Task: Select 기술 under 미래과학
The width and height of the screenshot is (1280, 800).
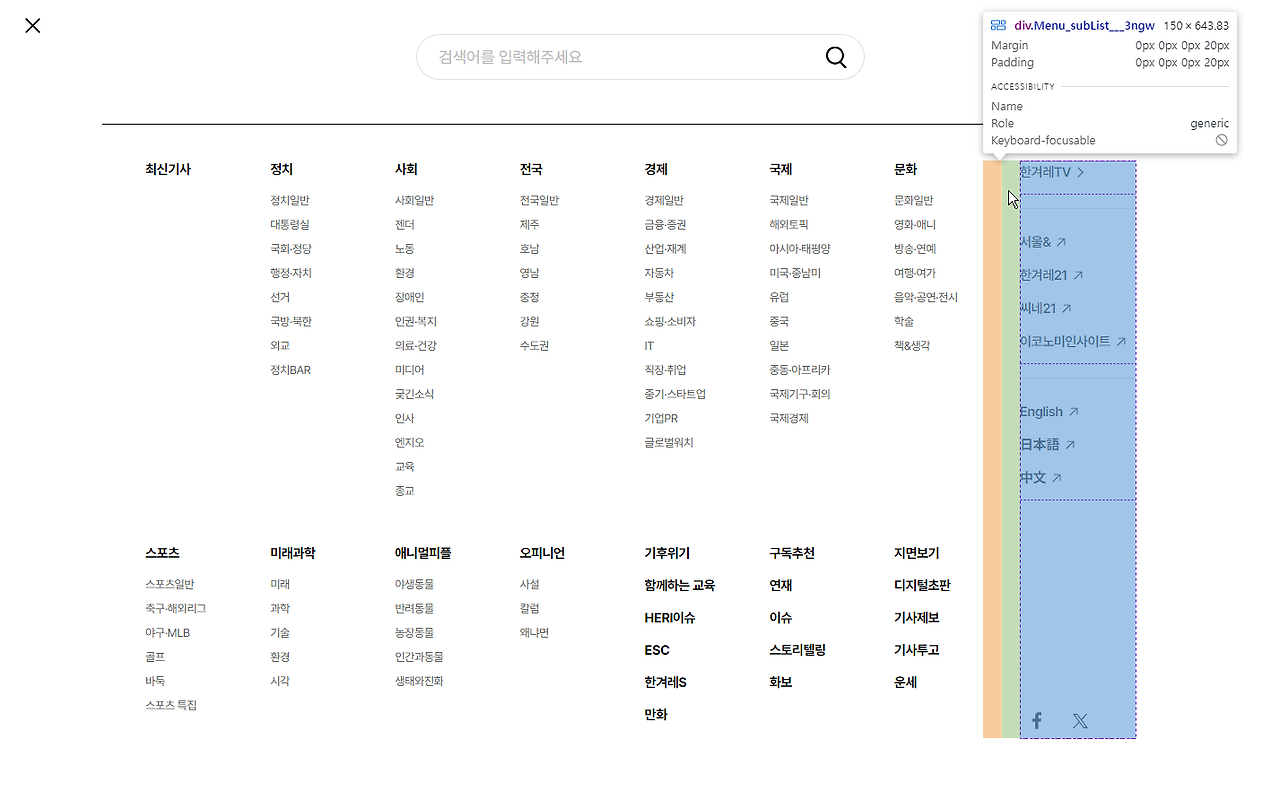Action: click(280, 633)
